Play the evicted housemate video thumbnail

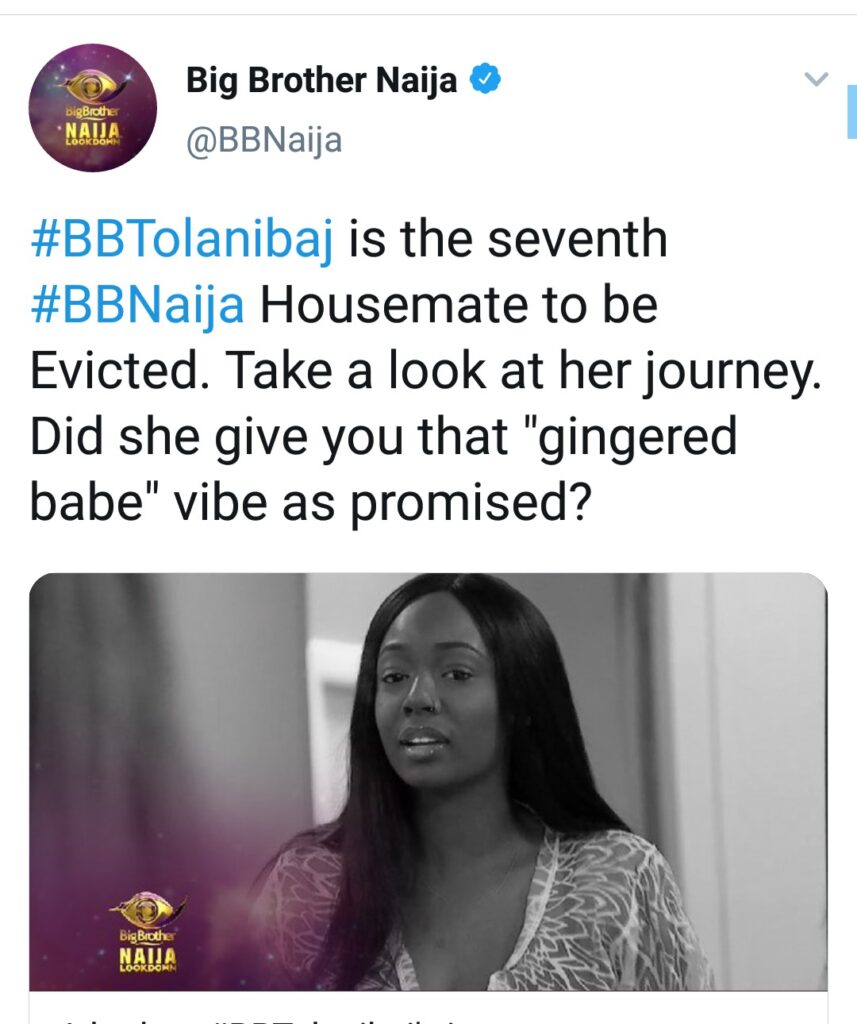[428, 782]
